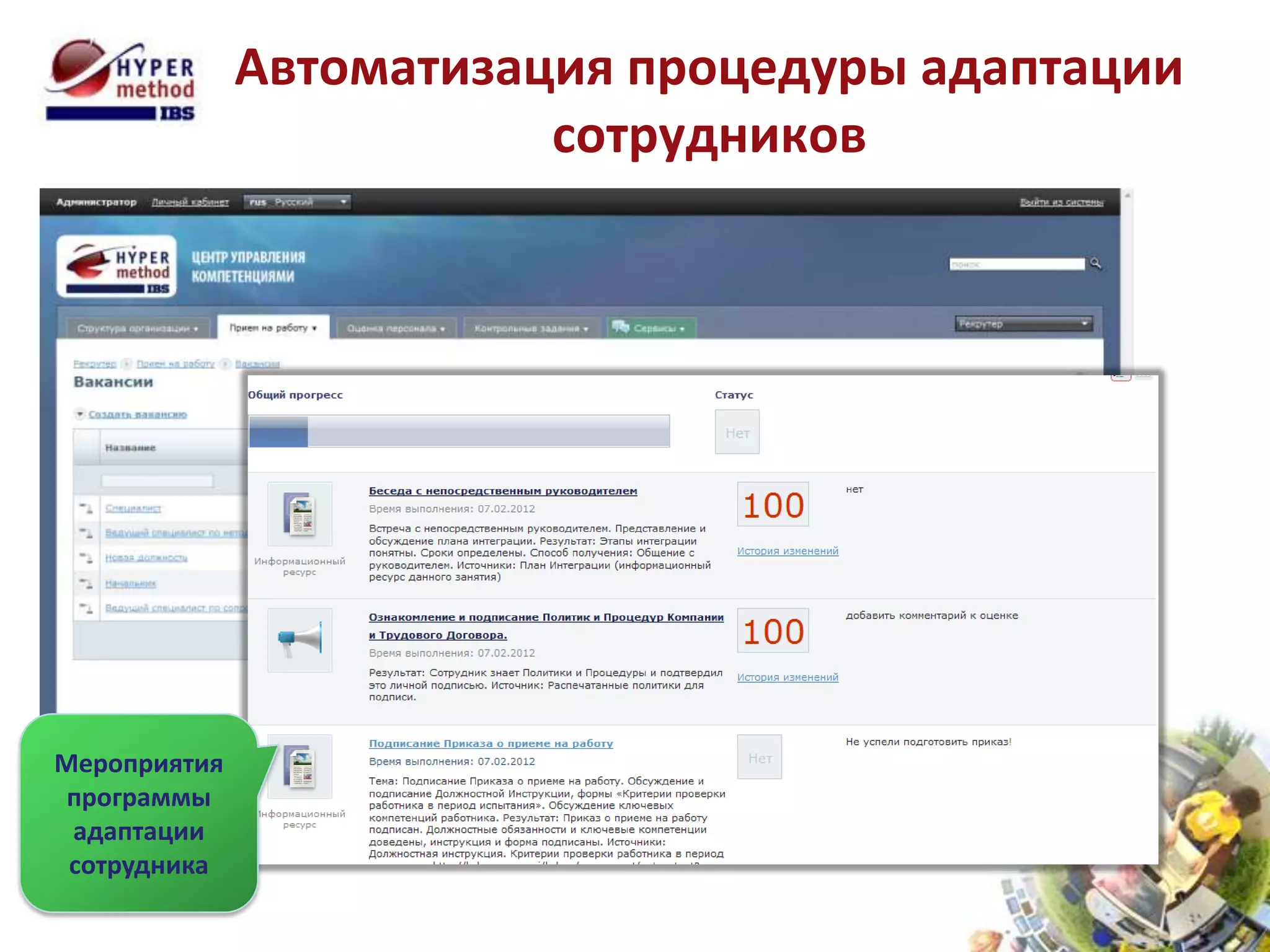Open История изменений for Ознакомление и подписание Политик
This screenshot has height=952, width=1270.
coord(788,677)
